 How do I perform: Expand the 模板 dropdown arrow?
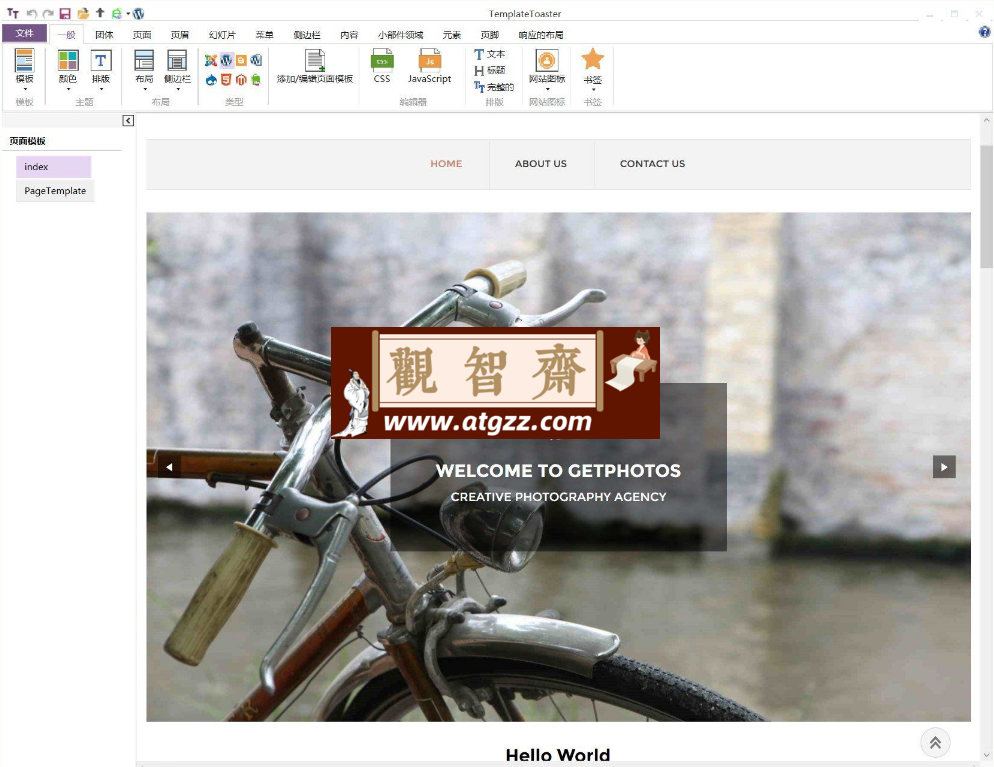tap(25, 89)
